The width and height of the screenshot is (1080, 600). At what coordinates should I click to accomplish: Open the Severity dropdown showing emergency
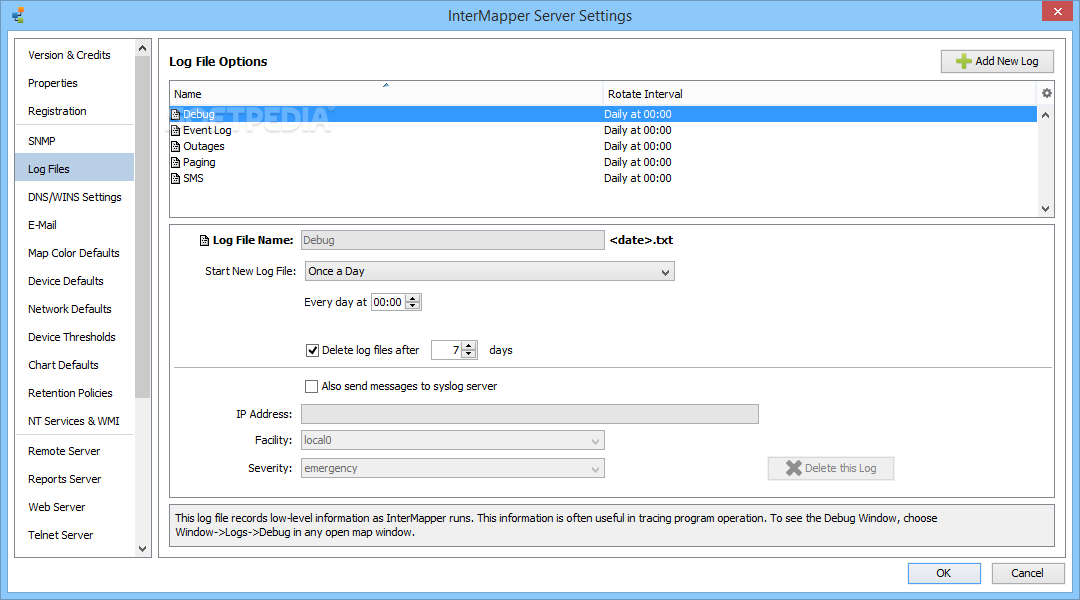point(453,468)
